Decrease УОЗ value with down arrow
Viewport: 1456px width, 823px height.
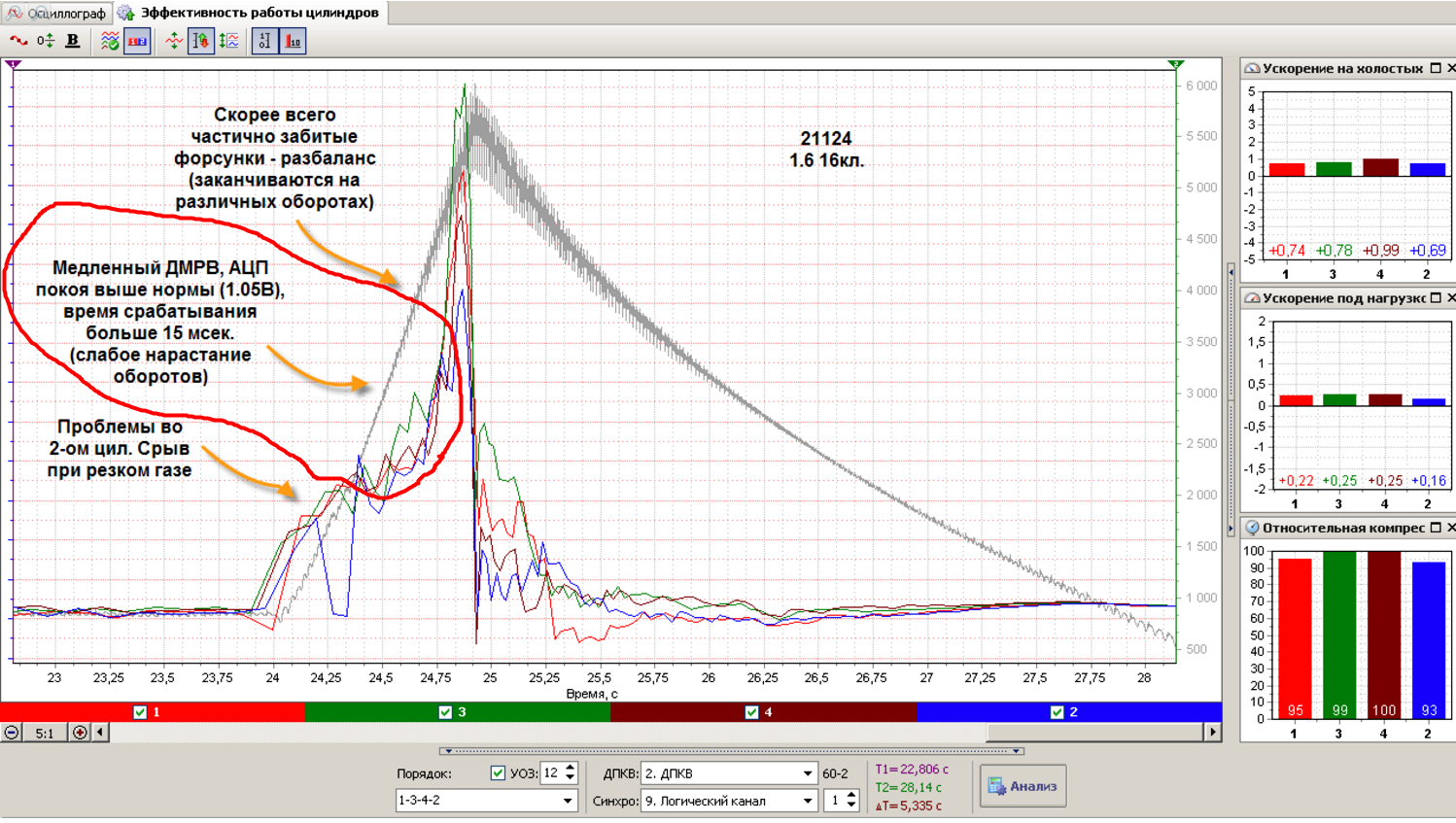click(571, 778)
